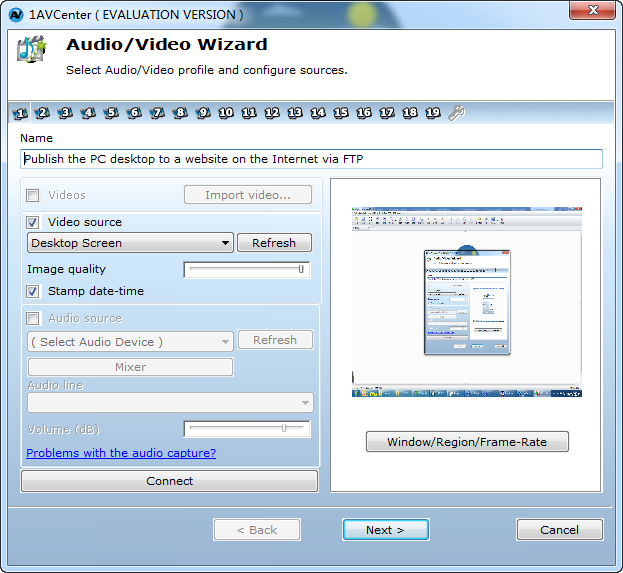This screenshot has width=623, height=573.
Task: Select profile number 15 icon
Action: click(x=341, y=113)
